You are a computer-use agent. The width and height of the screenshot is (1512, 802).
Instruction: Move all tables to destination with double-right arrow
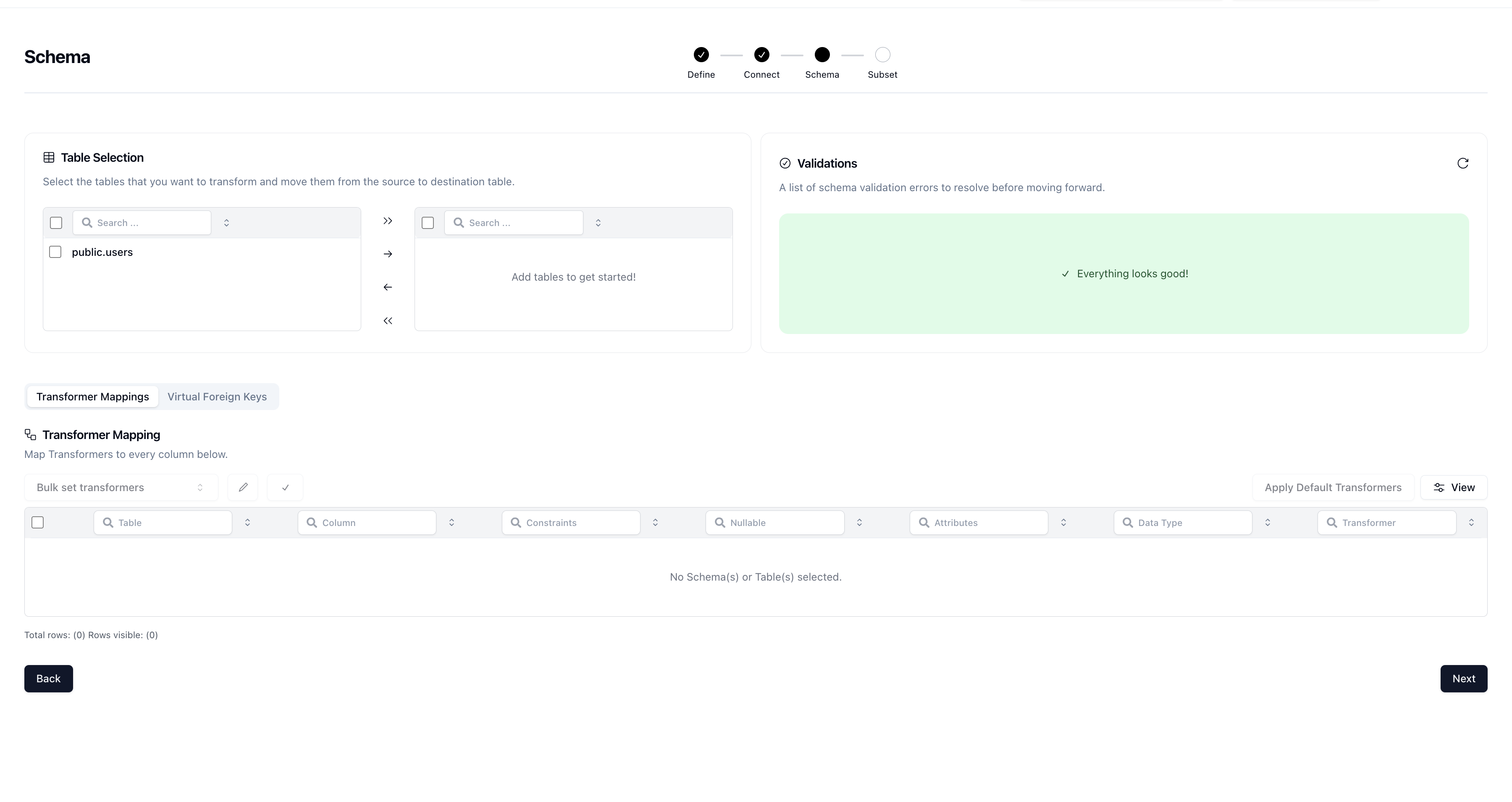(387, 221)
